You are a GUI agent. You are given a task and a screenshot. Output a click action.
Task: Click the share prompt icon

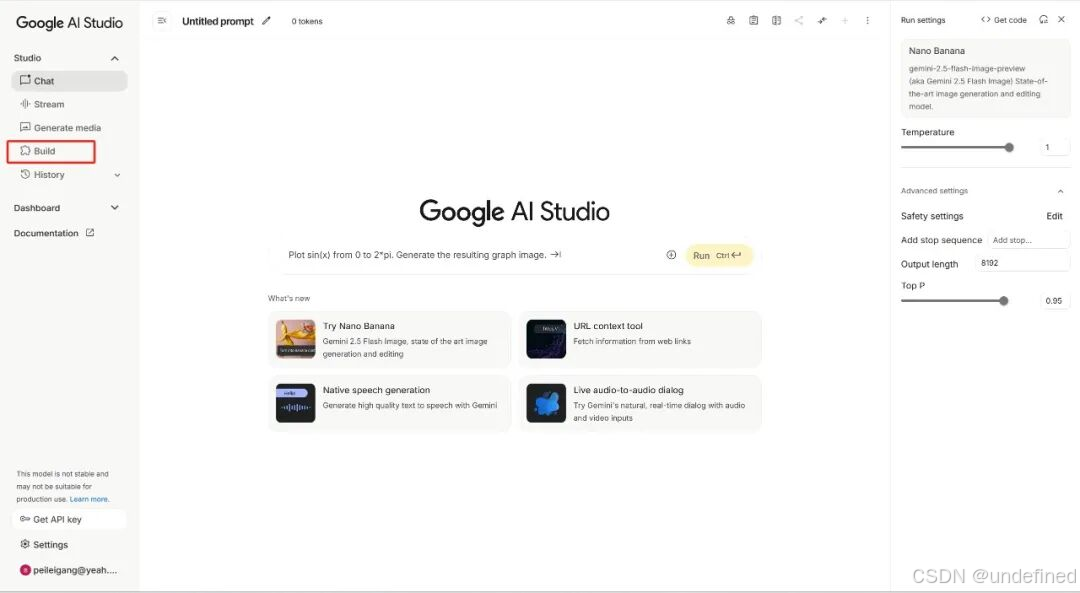(799, 21)
